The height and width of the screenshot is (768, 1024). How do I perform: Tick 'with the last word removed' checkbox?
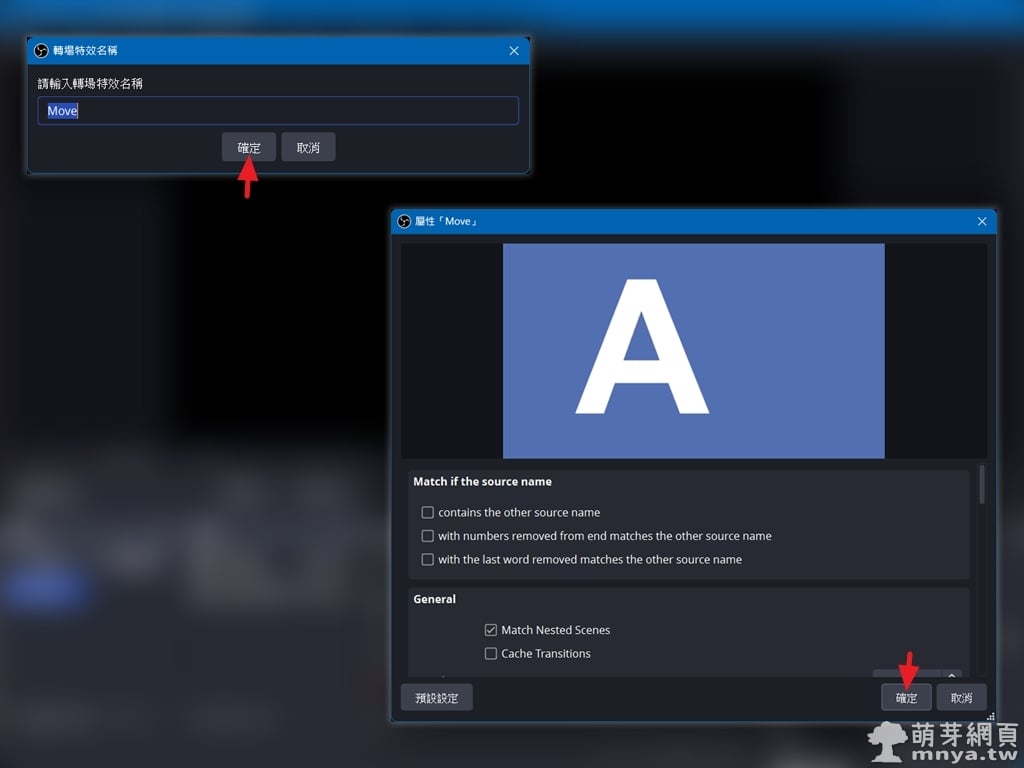pos(428,560)
